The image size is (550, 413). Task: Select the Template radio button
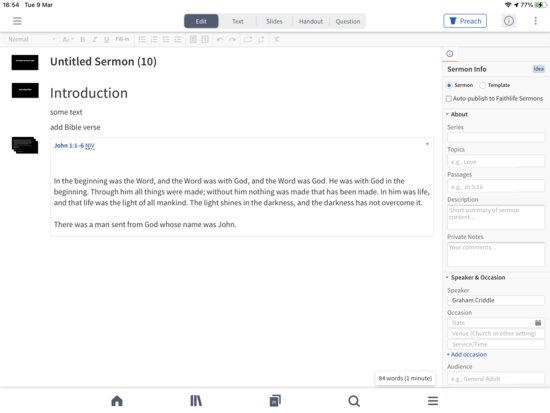point(483,85)
